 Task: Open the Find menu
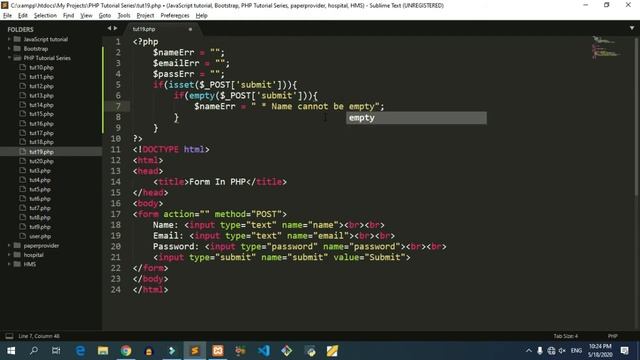(68, 16)
